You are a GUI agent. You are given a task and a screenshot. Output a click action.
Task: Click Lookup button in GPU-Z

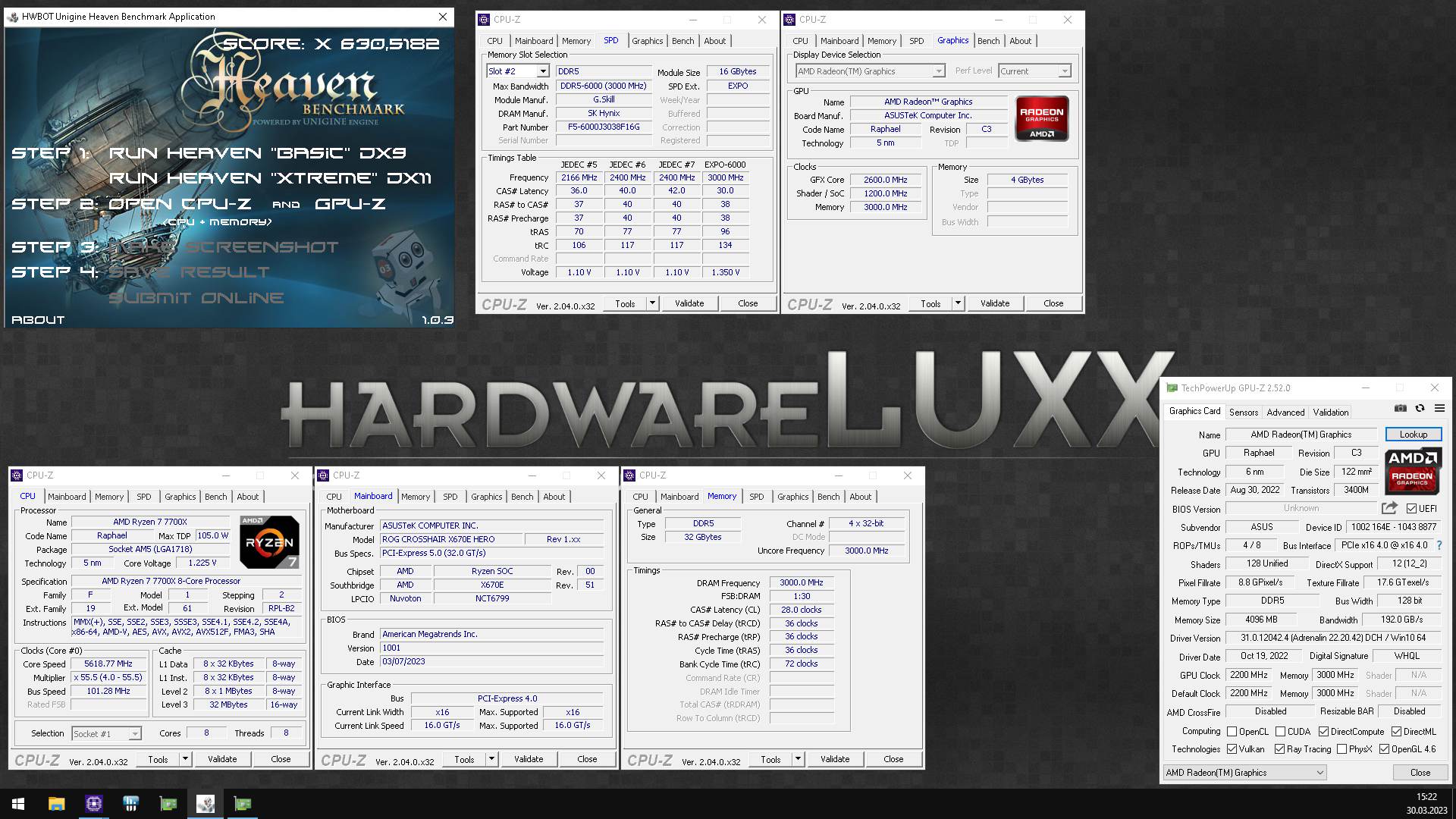click(1414, 435)
